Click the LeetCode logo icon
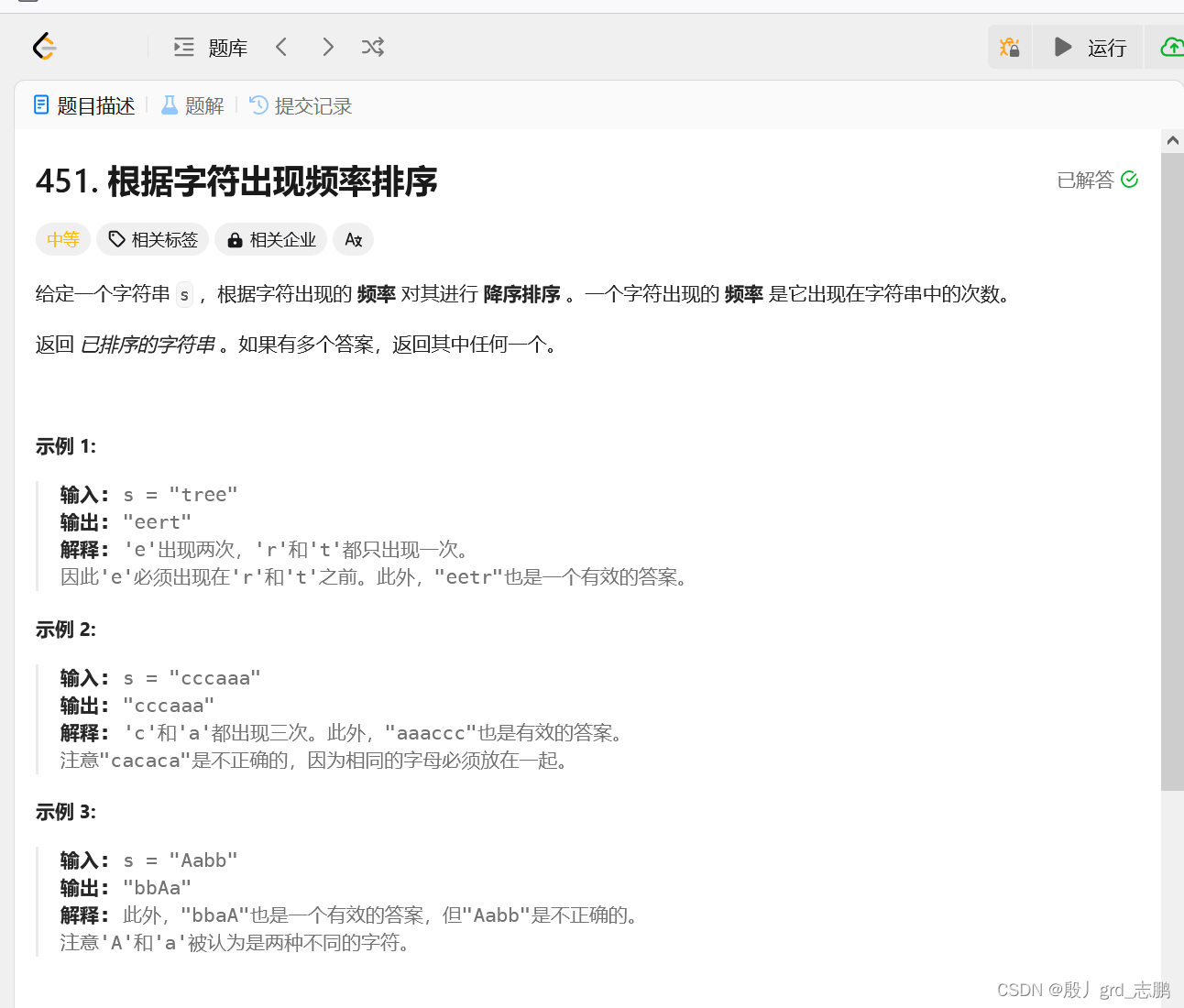1184x1008 pixels. point(44,47)
